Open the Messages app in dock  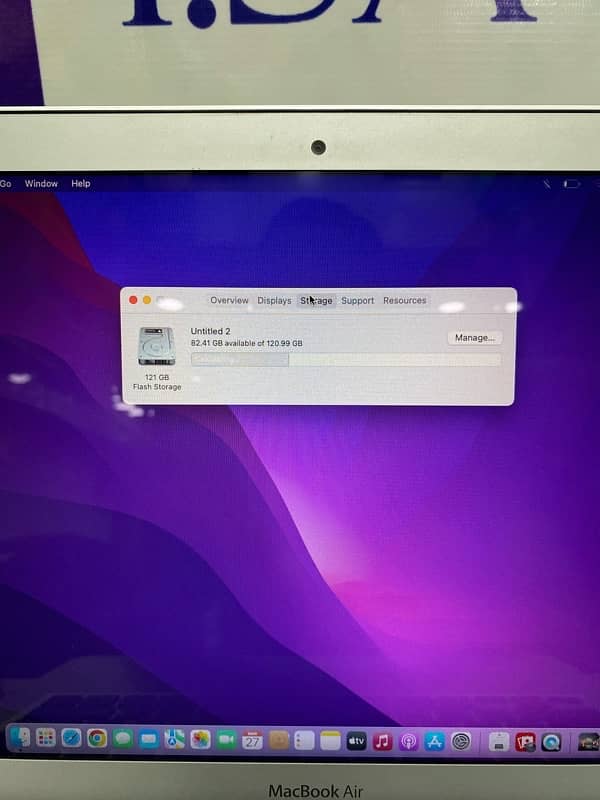[123, 739]
